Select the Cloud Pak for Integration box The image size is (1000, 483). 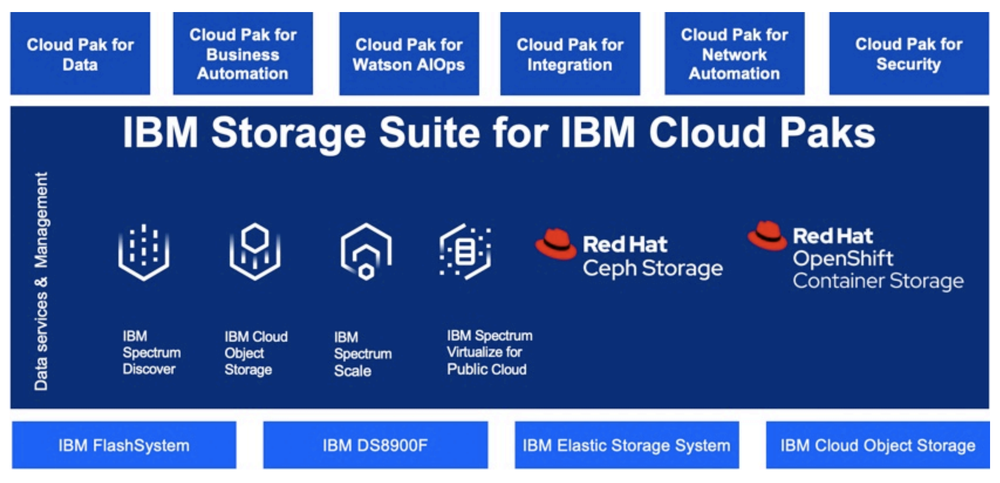coord(570,54)
